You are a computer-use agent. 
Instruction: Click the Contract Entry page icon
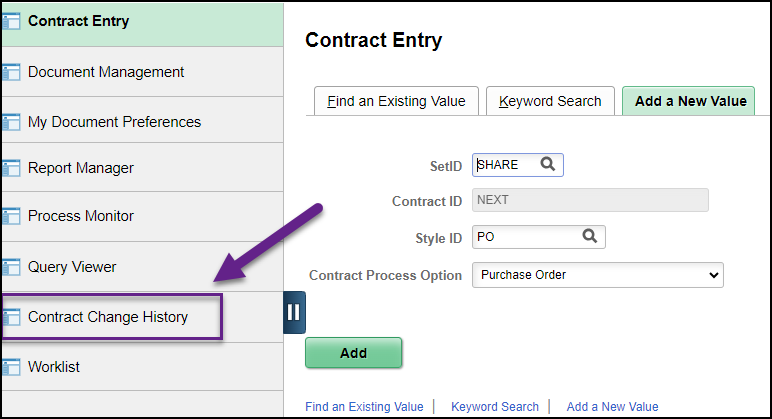point(11,21)
